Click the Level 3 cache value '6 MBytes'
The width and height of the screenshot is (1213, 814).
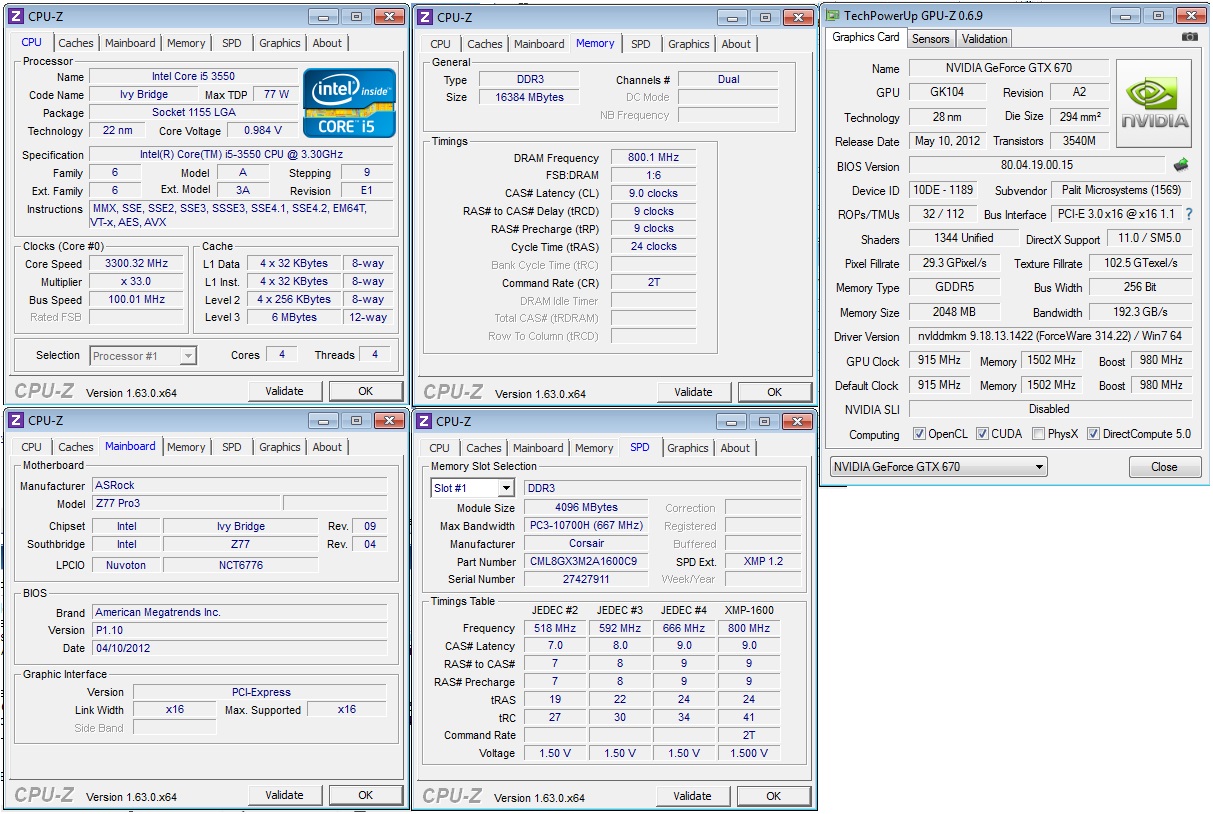click(293, 318)
